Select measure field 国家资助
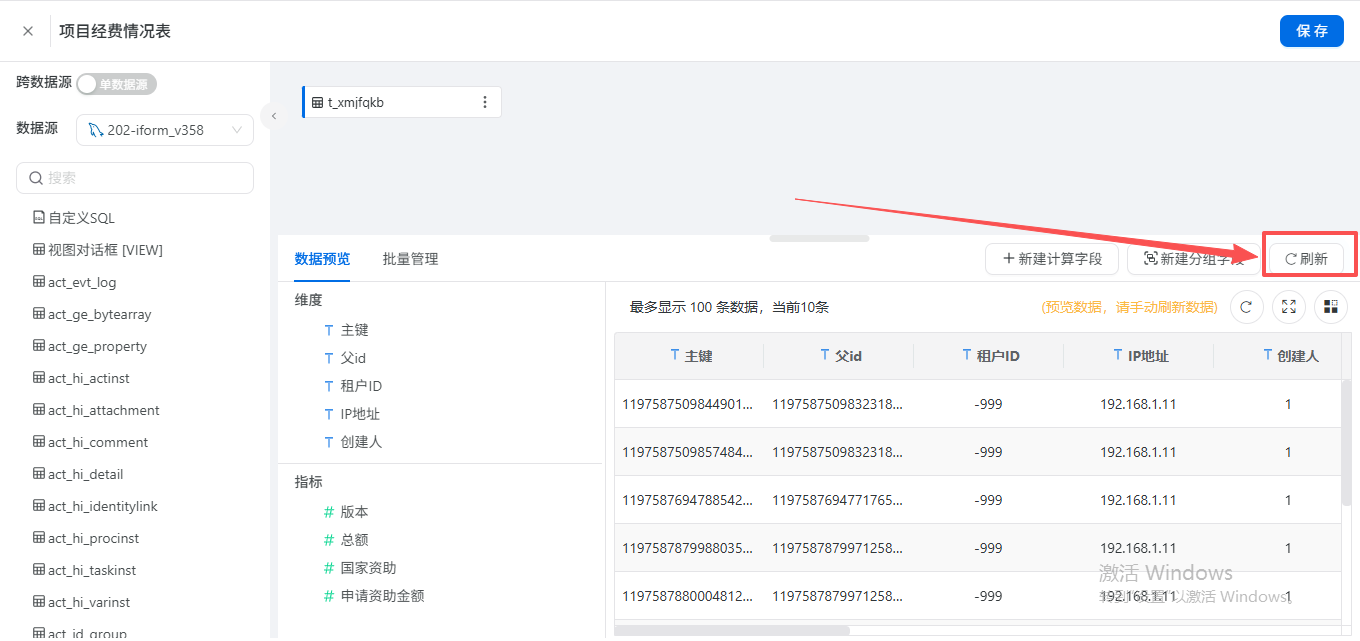This screenshot has width=1360, height=641. [360, 568]
